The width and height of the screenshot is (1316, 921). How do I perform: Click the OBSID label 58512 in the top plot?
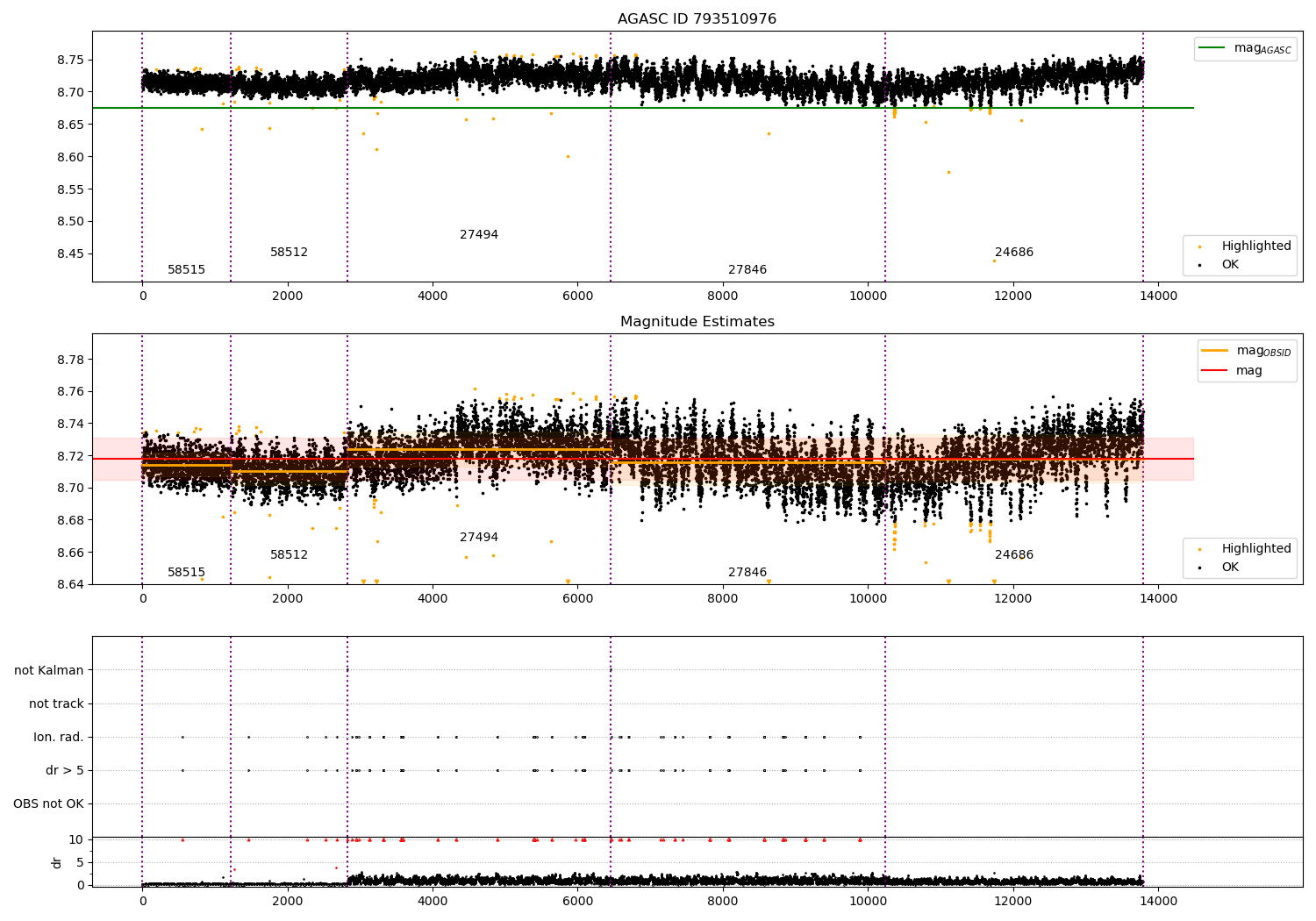tap(289, 253)
